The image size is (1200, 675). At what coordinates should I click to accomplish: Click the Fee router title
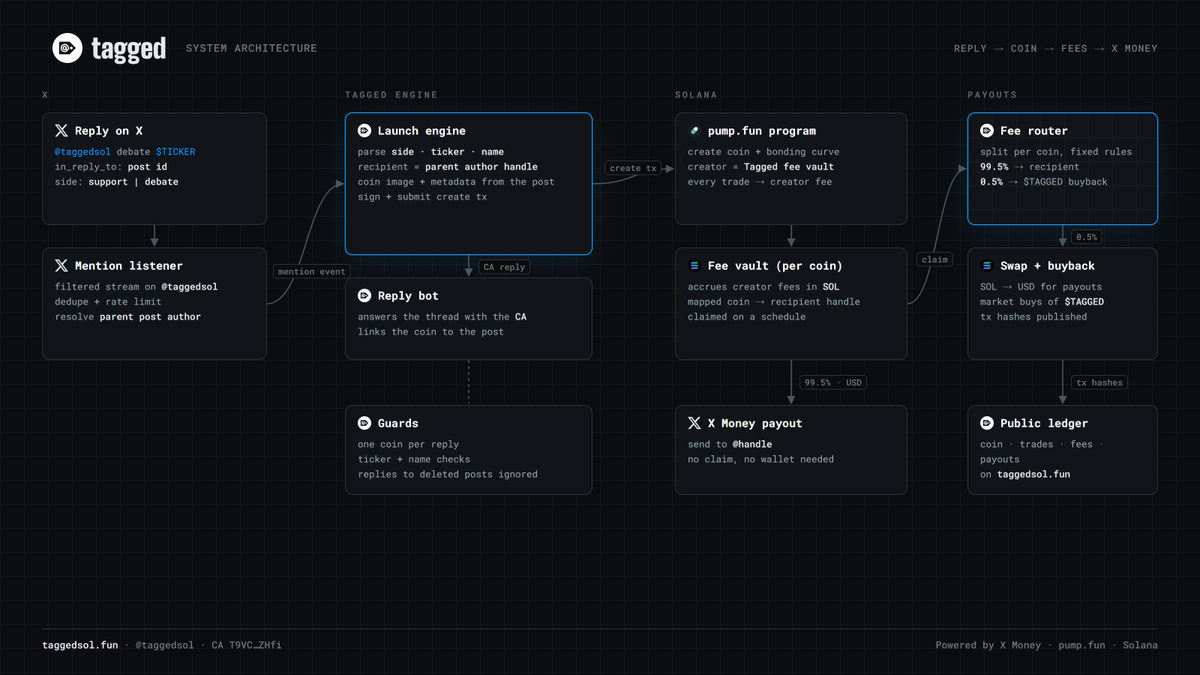pos(1034,131)
